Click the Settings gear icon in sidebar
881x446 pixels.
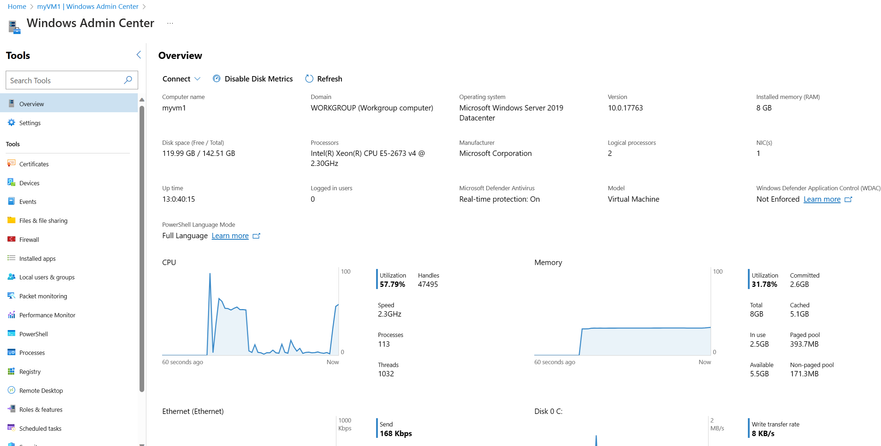(x=11, y=122)
